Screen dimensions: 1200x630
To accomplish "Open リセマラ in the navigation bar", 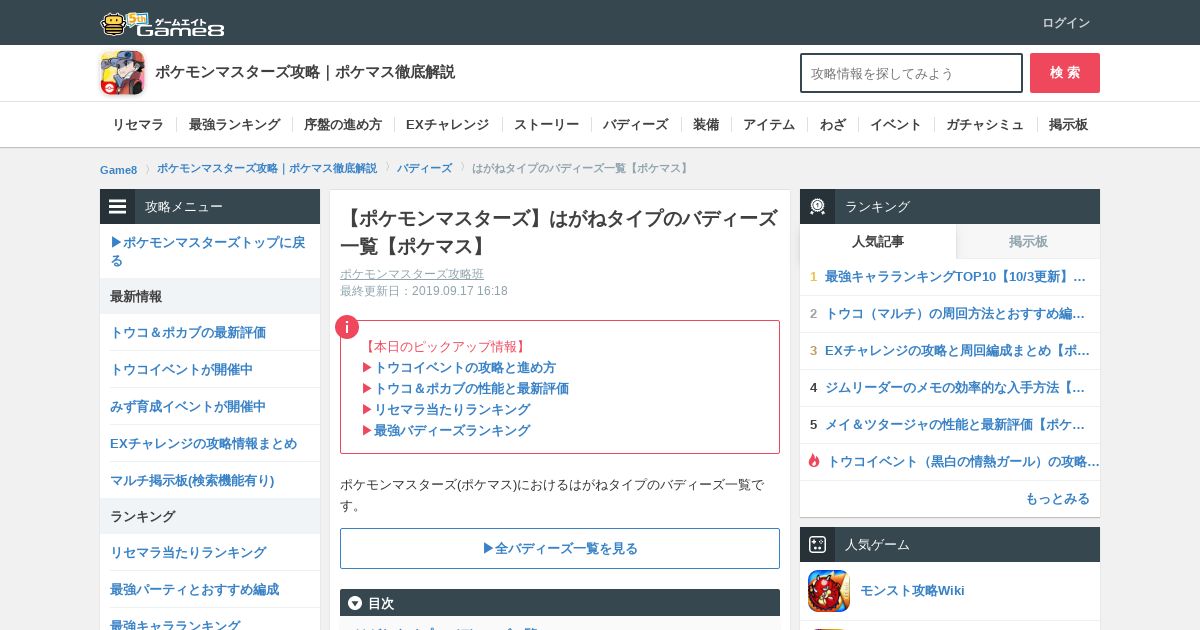I will [x=138, y=125].
